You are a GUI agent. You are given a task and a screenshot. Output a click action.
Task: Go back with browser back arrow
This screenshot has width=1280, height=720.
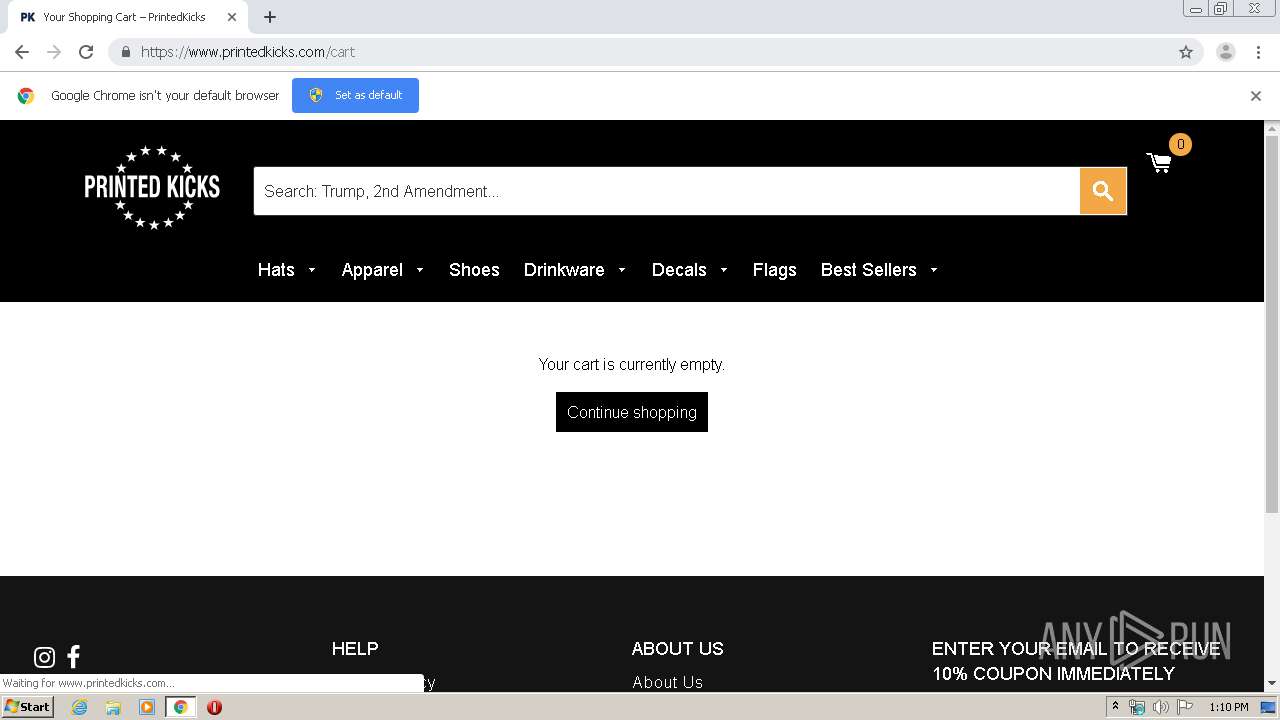pyautogui.click(x=22, y=52)
